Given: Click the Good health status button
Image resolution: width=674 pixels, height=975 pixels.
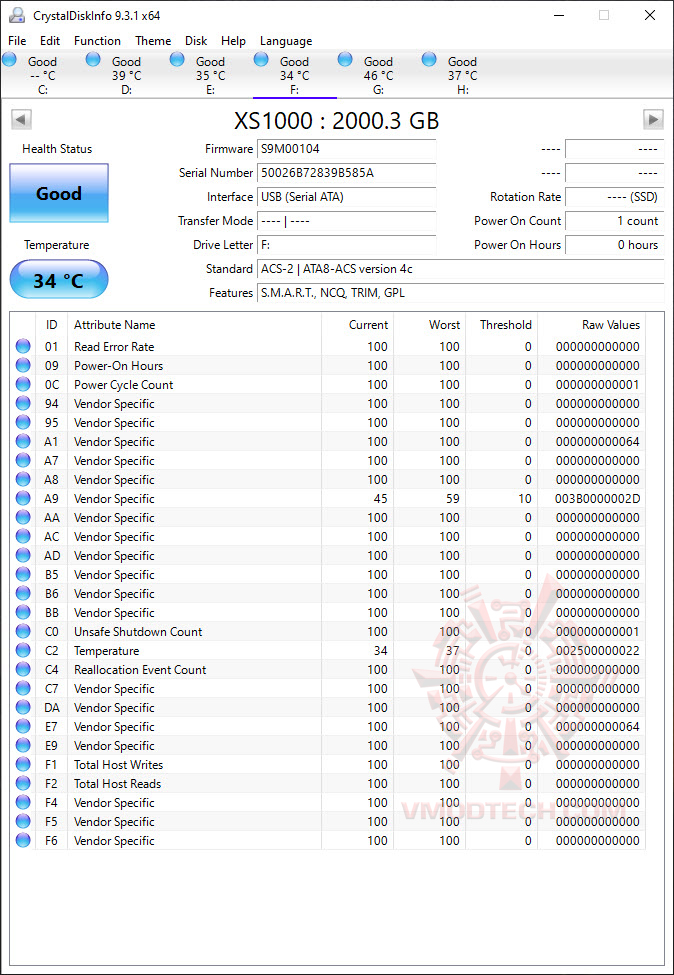Looking at the screenshot, I should [x=59, y=193].
